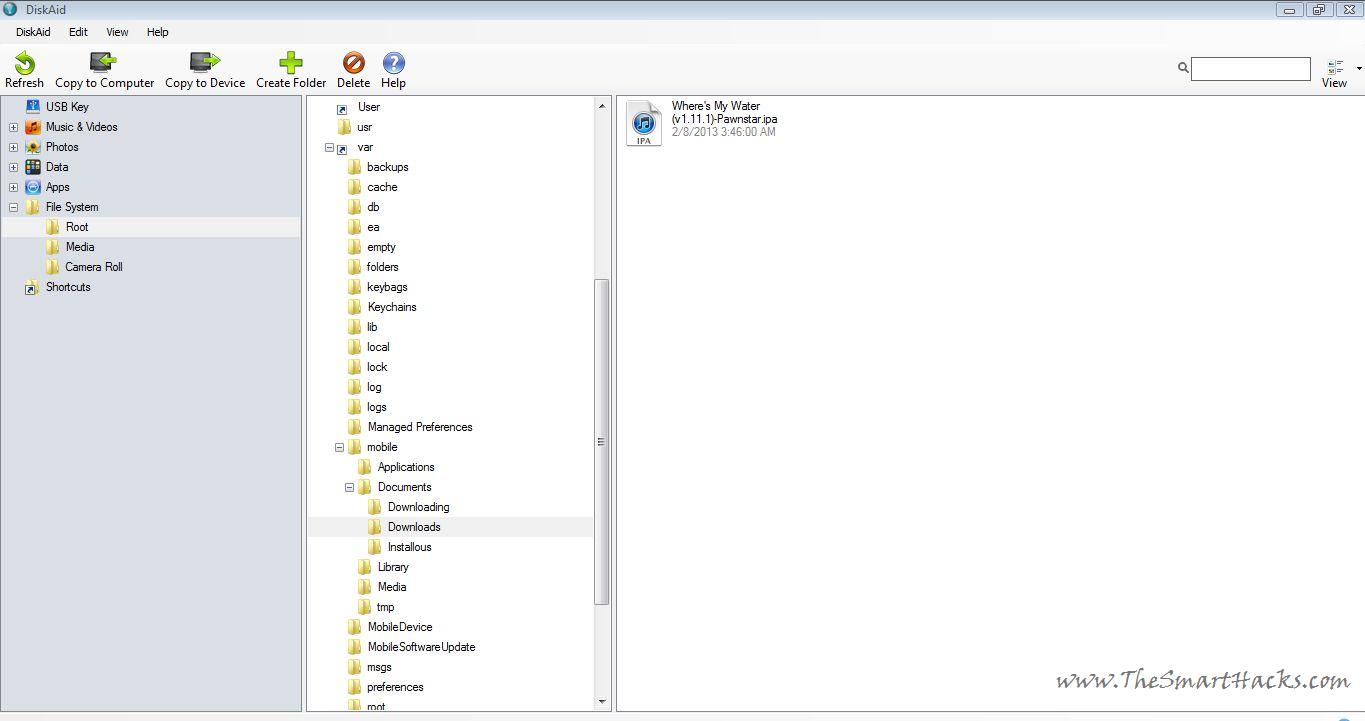This screenshot has height=721, width=1365.
Task: Click the Refresh toolbar icon
Action: click(x=24, y=64)
